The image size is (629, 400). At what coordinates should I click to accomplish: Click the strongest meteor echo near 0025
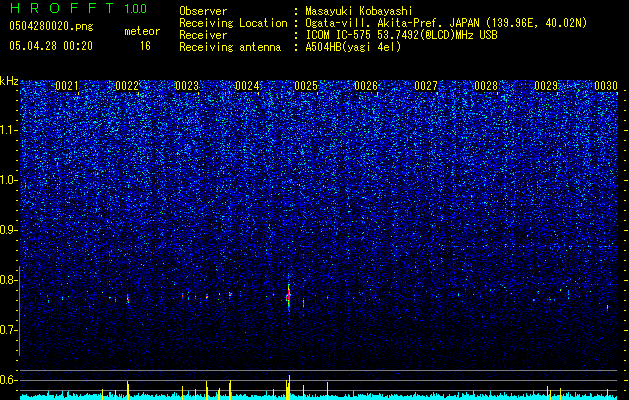[x=288, y=298]
